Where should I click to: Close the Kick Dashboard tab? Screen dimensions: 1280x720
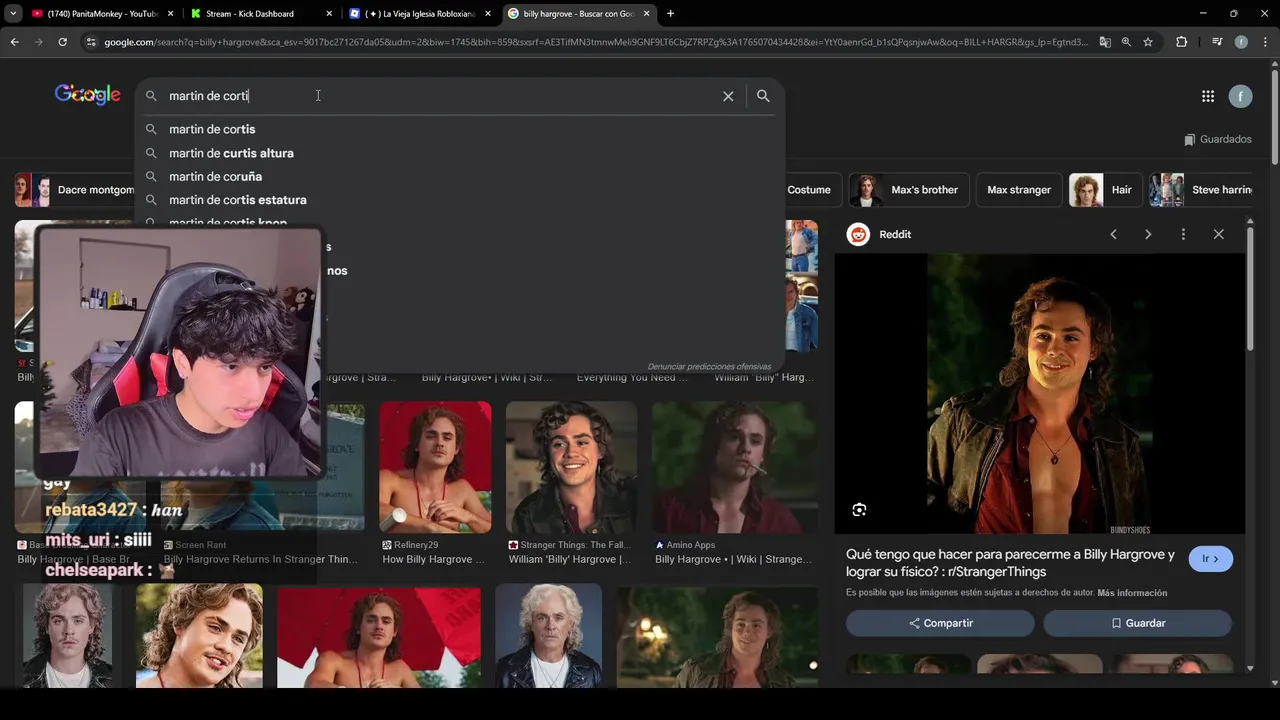(329, 14)
